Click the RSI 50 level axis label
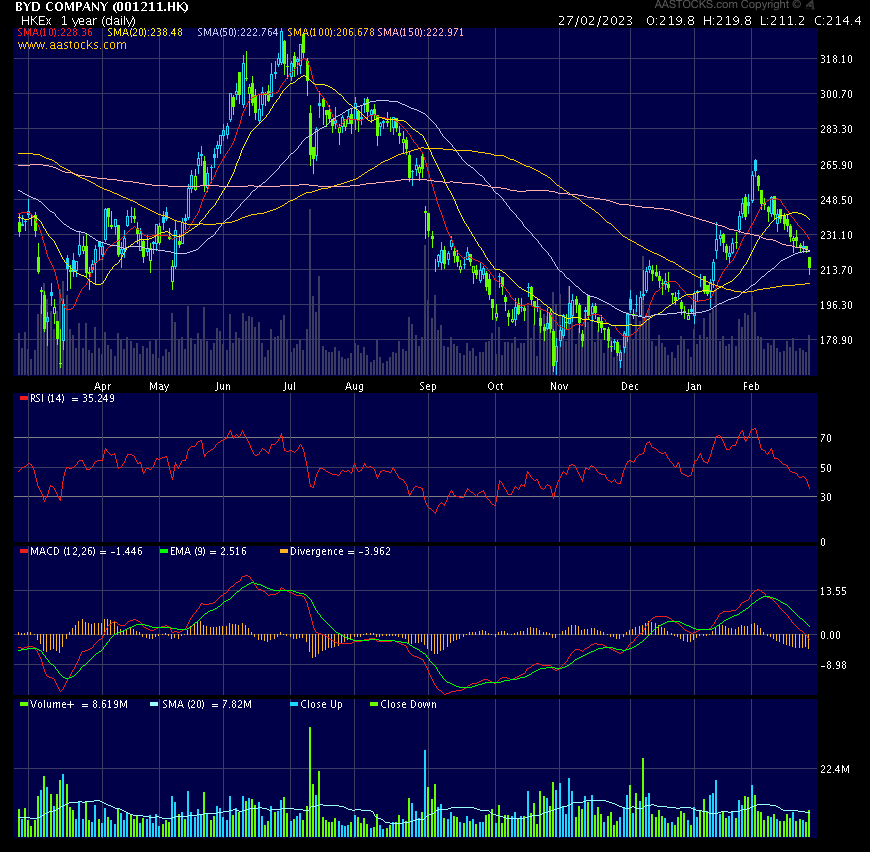This screenshot has width=870, height=852. coord(826,469)
